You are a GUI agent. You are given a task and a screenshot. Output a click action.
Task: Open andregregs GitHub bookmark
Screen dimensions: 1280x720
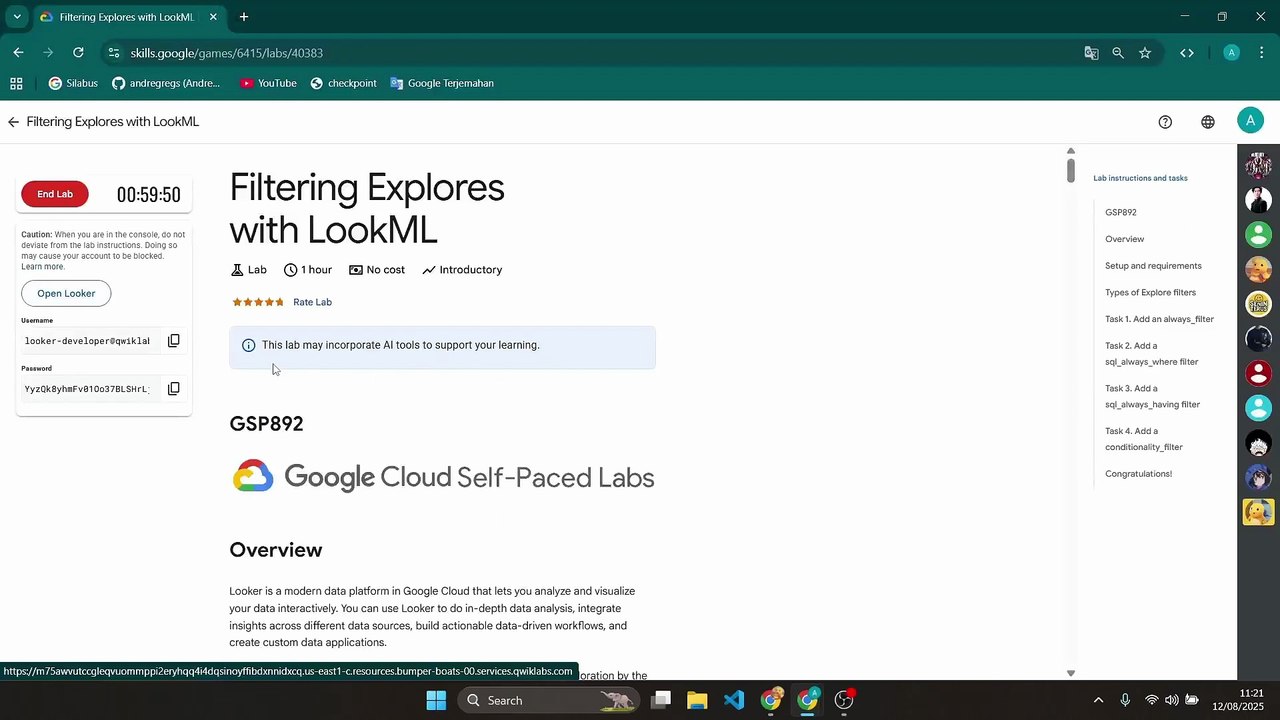pos(166,83)
